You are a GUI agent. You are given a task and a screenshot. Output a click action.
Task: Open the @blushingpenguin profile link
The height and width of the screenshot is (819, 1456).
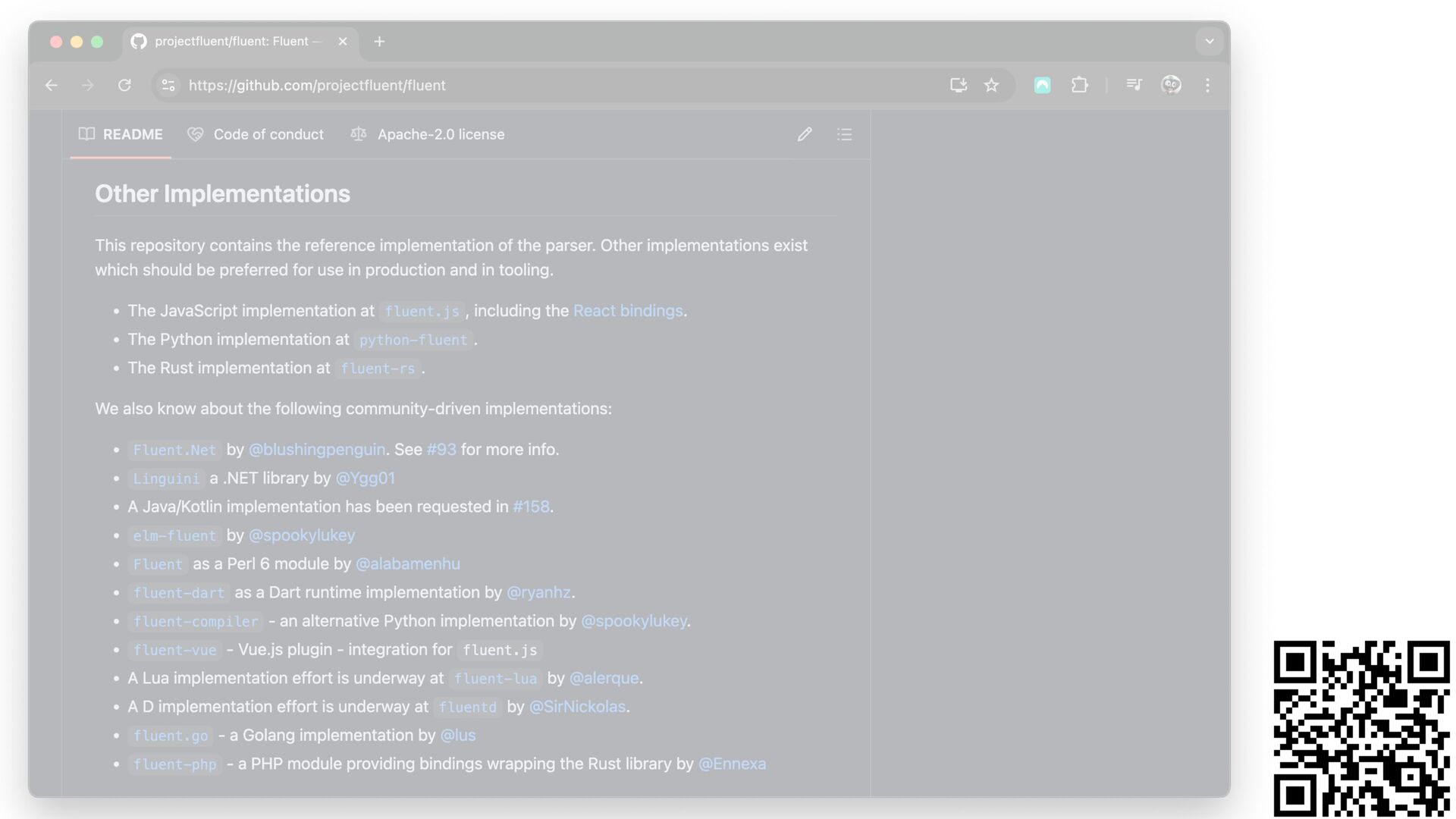point(317,450)
